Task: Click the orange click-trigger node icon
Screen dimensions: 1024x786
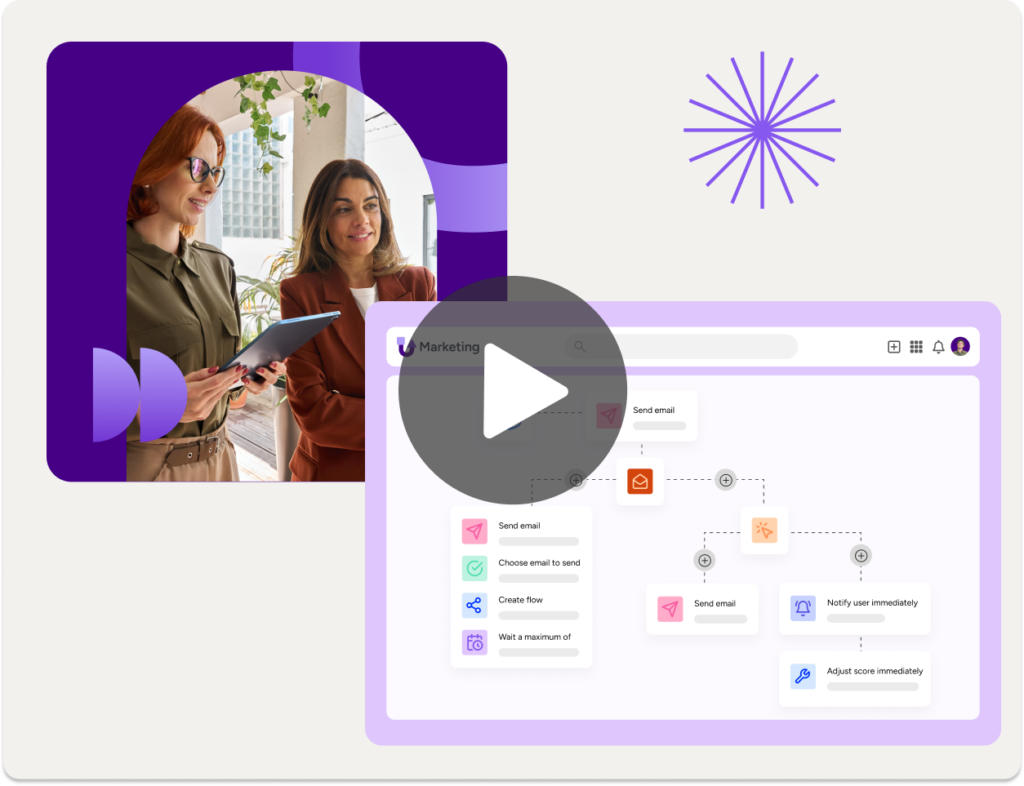Action: pos(764,530)
